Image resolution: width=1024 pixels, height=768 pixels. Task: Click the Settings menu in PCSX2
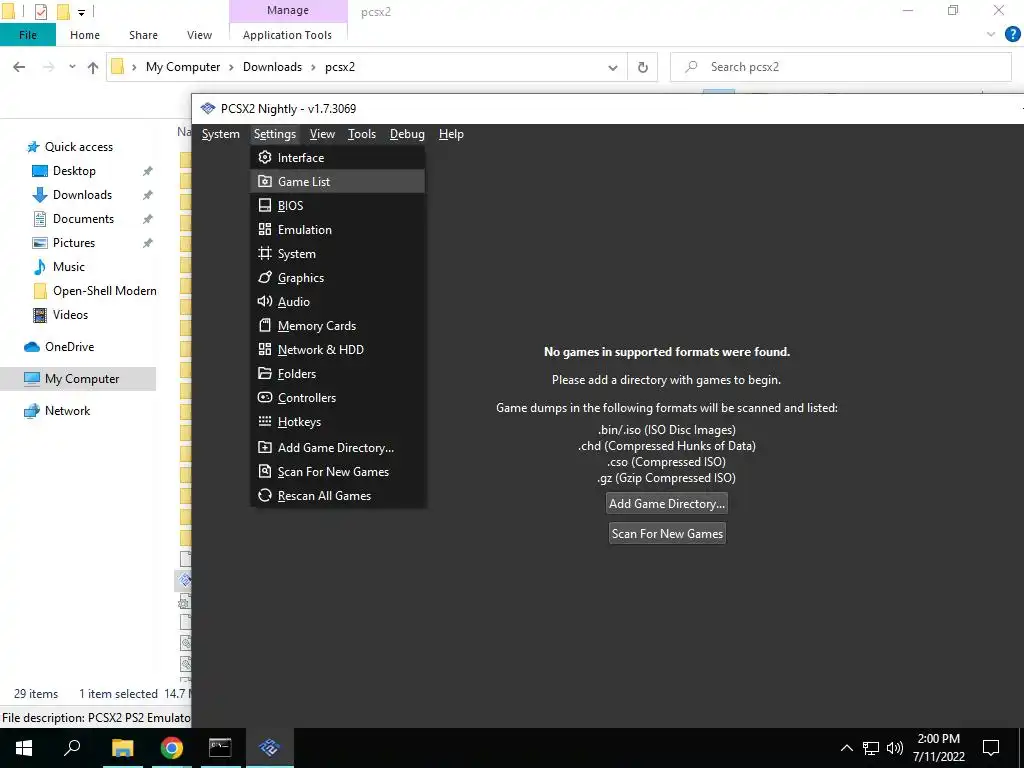click(275, 134)
